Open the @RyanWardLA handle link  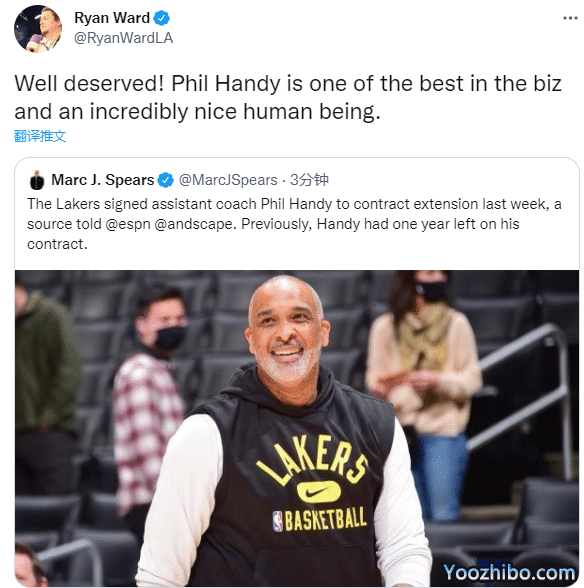123,38
